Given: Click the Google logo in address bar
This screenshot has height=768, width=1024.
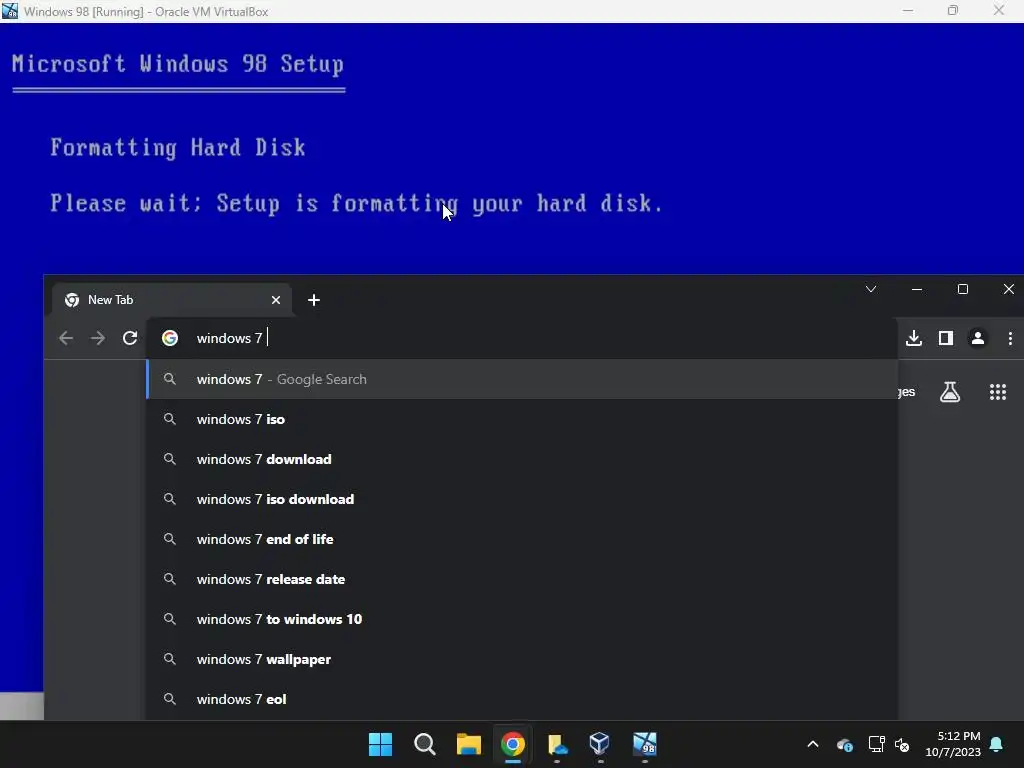Looking at the screenshot, I should pos(170,338).
